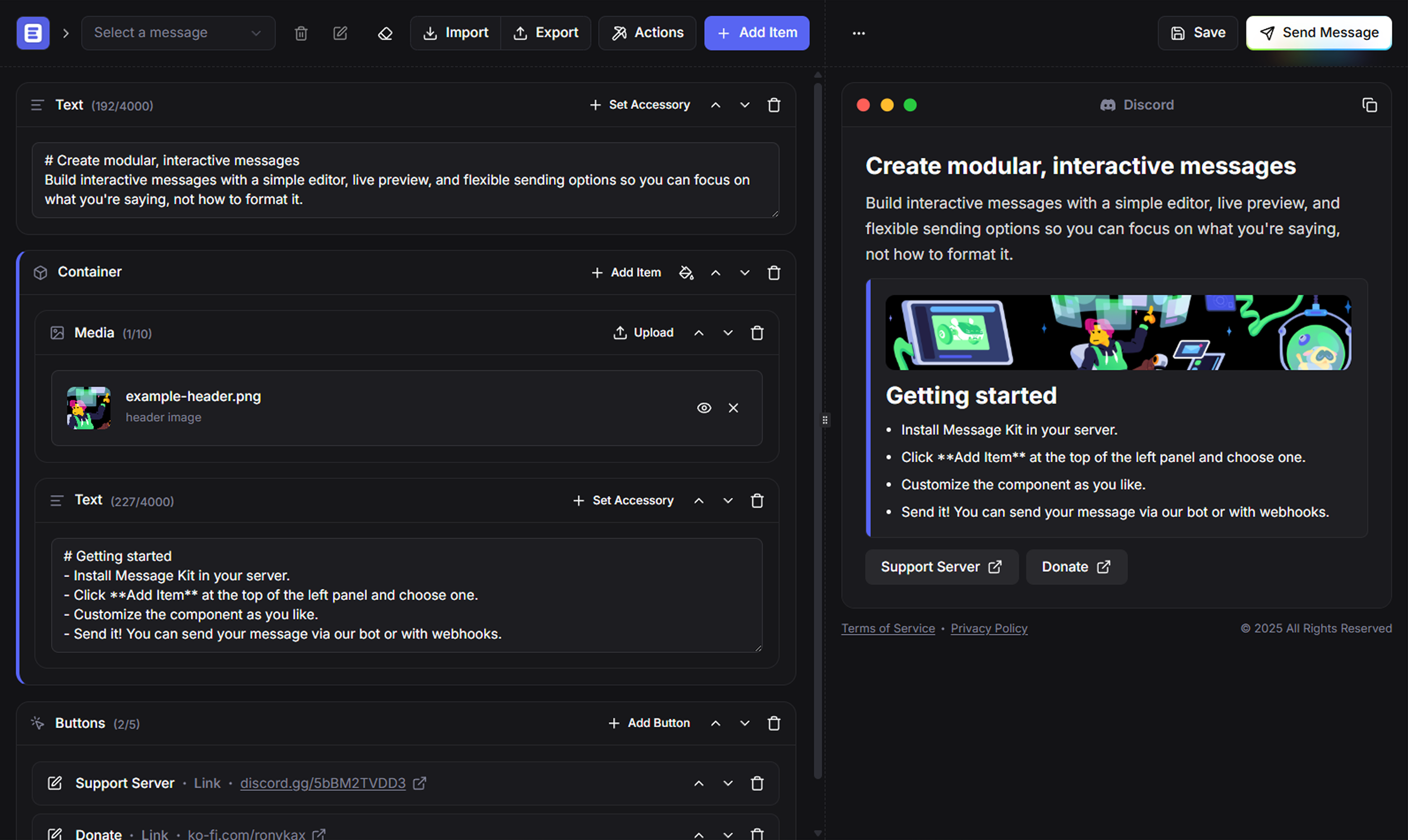Delete the Container component
Image resolution: width=1408 pixels, height=840 pixels.
pyautogui.click(x=774, y=273)
